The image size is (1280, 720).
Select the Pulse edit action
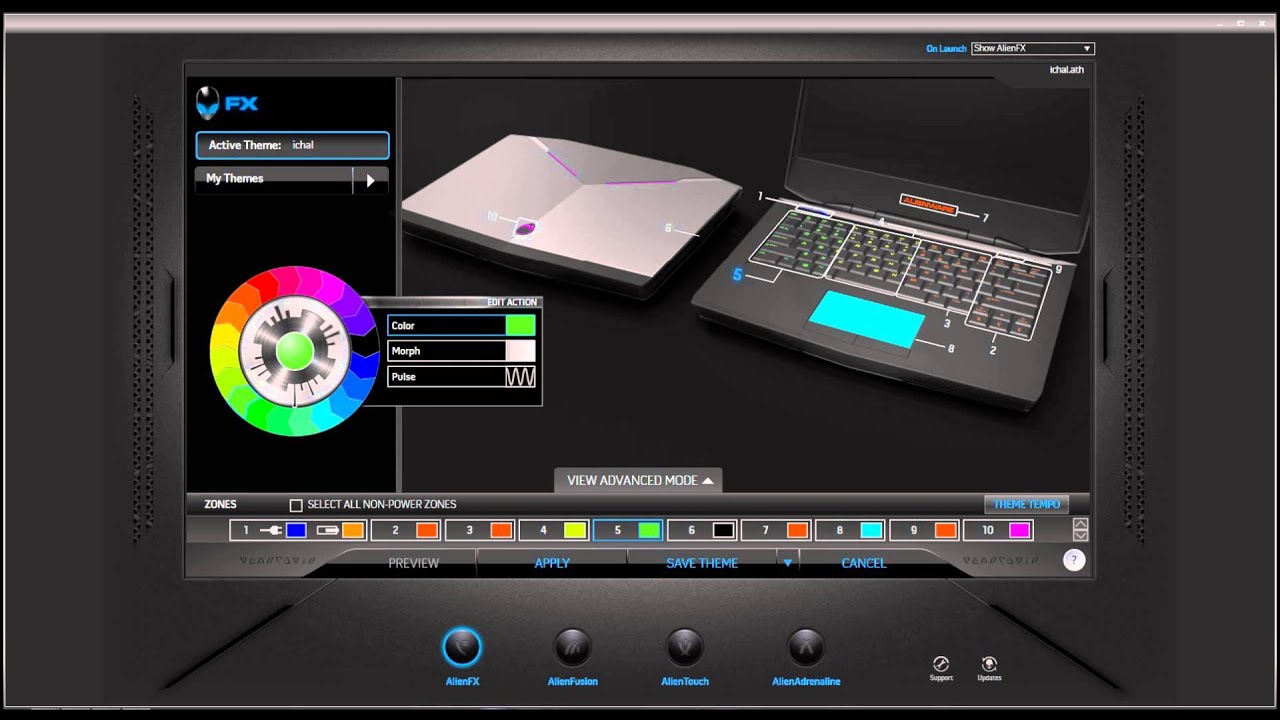tap(462, 377)
